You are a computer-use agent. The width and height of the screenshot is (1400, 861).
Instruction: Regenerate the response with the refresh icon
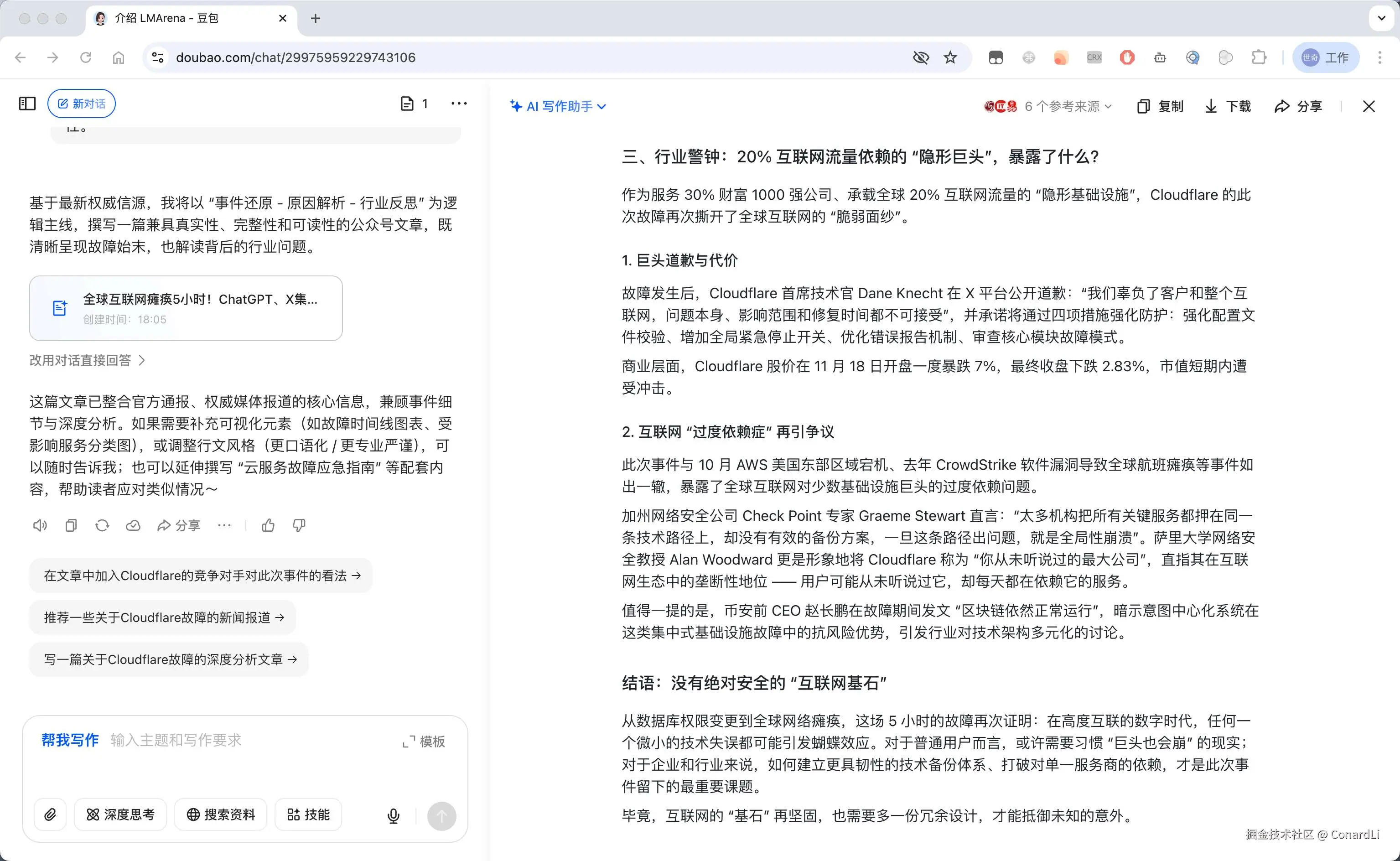(102, 526)
